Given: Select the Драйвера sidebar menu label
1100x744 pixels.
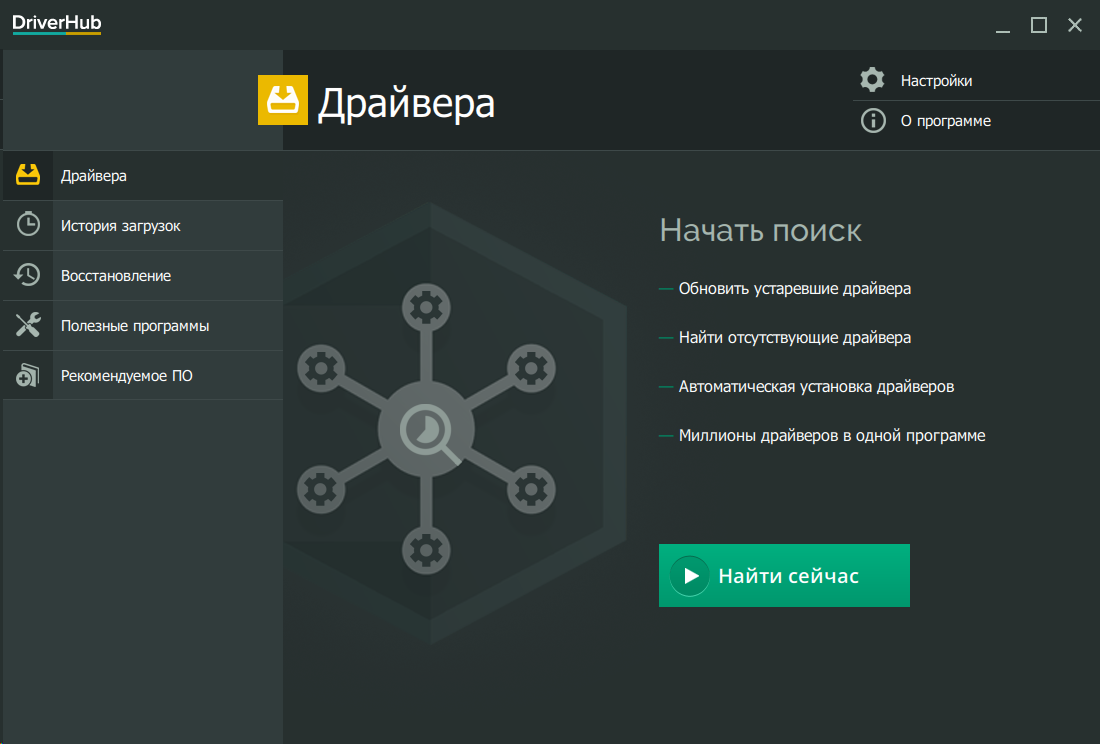Looking at the screenshot, I should 94,176.
